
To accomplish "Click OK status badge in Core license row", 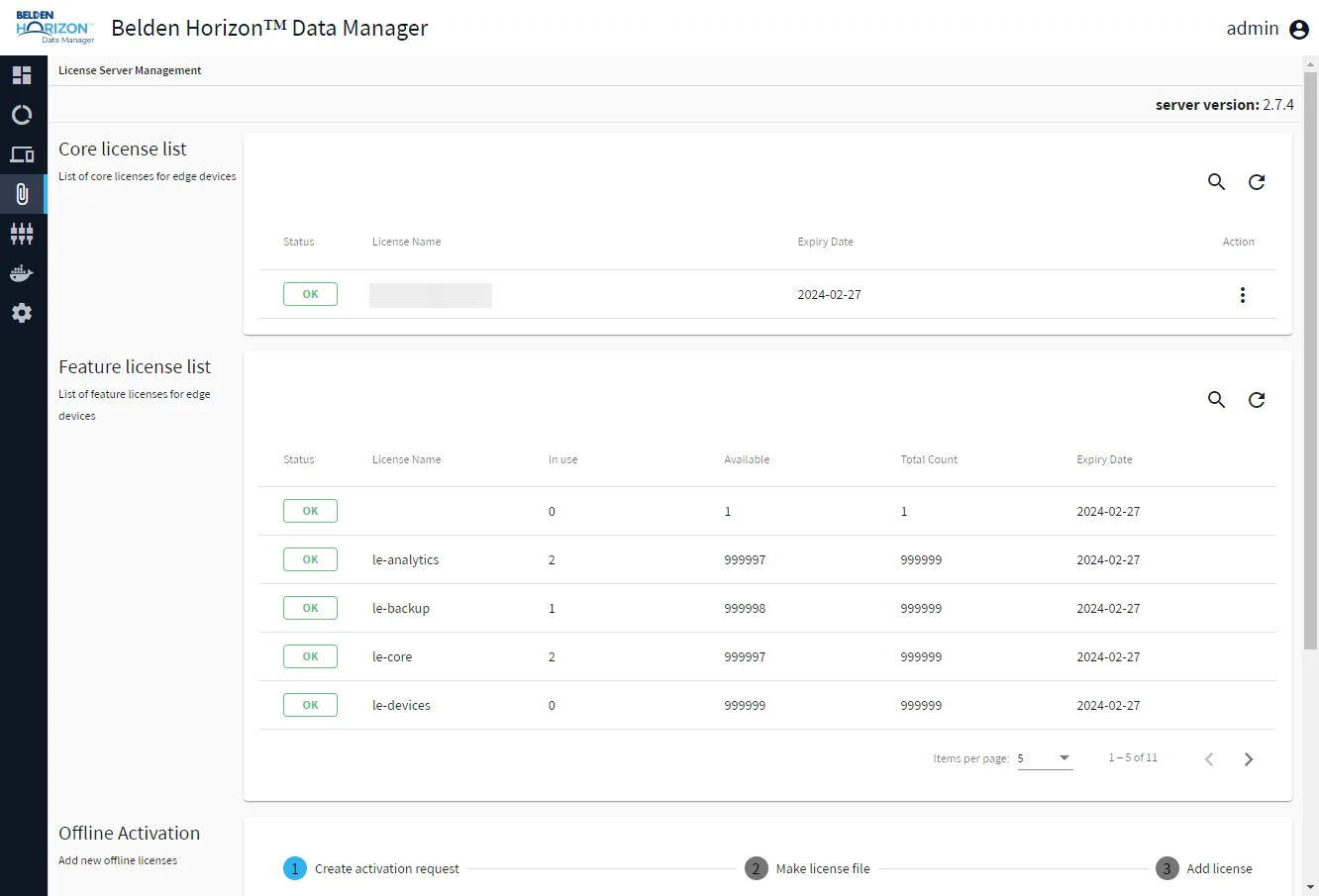I will (310, 294).
